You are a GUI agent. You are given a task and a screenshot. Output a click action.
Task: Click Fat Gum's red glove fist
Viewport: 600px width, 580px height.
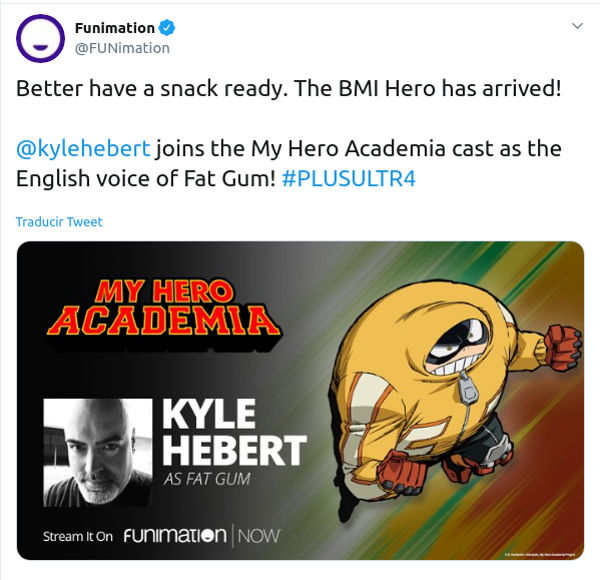point(563,347)
